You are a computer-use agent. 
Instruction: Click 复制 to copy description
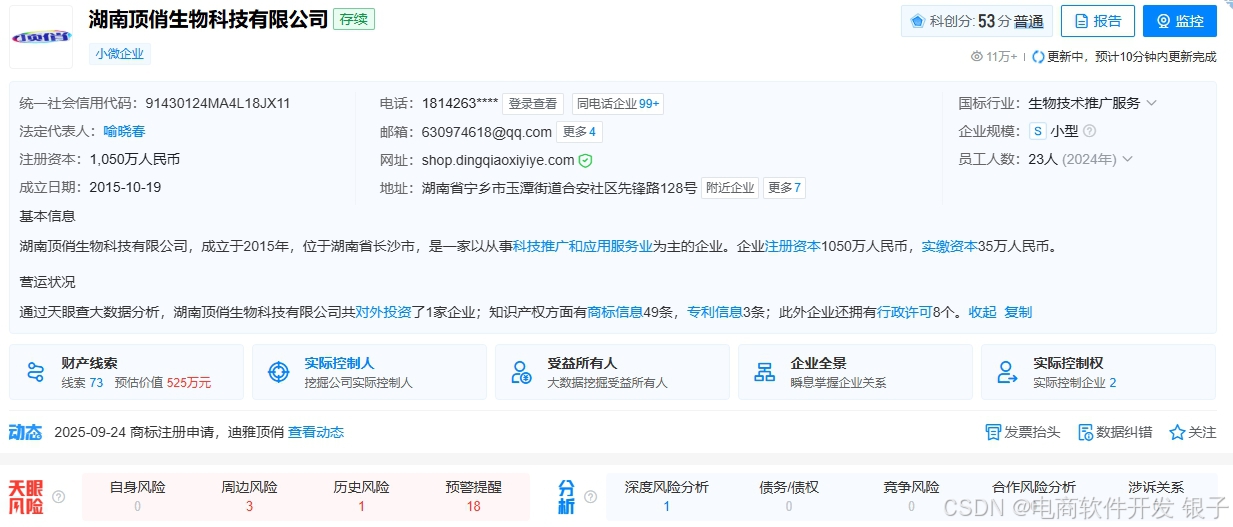click(1018, 312)
